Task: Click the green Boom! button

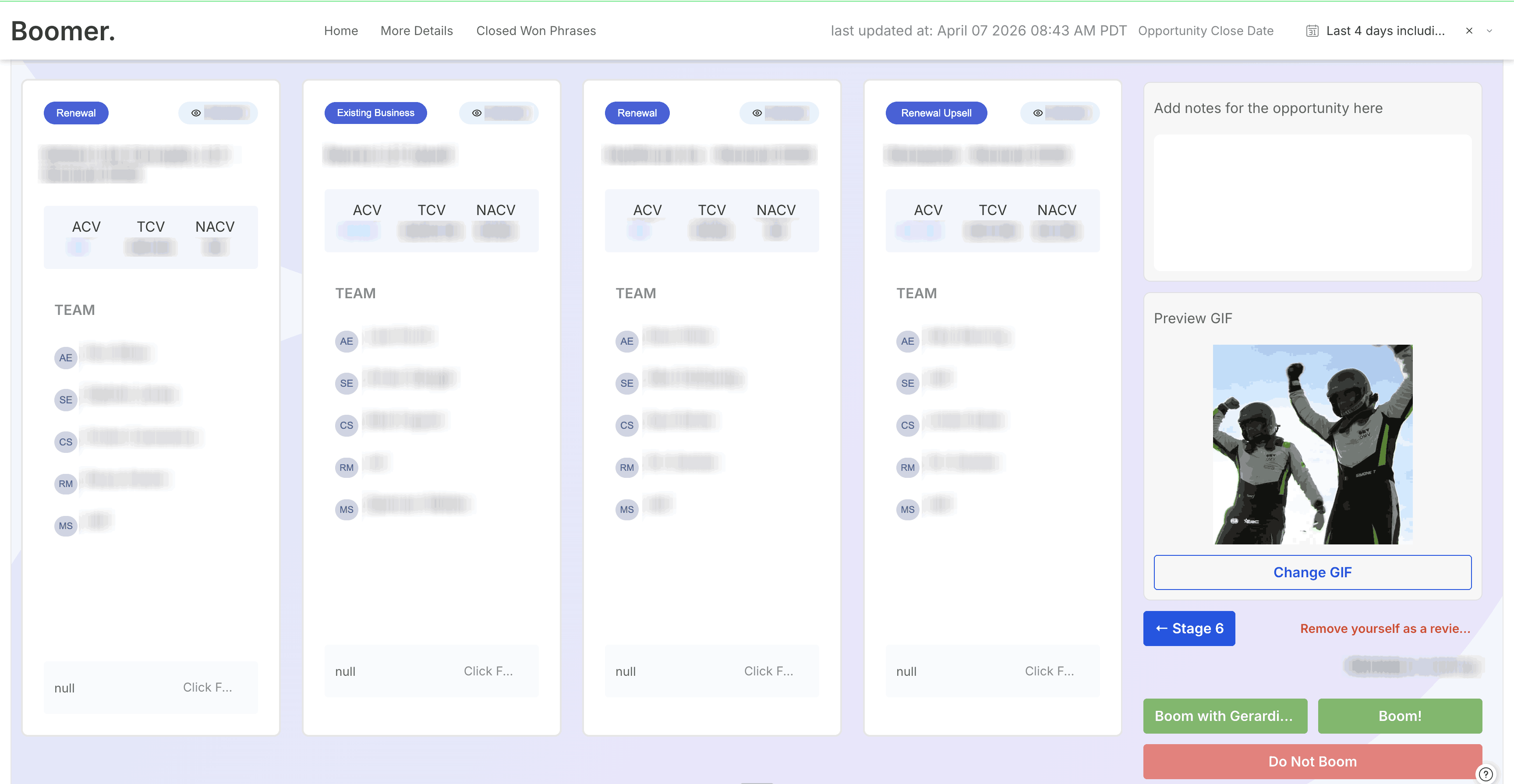Action: (1399, 716)
